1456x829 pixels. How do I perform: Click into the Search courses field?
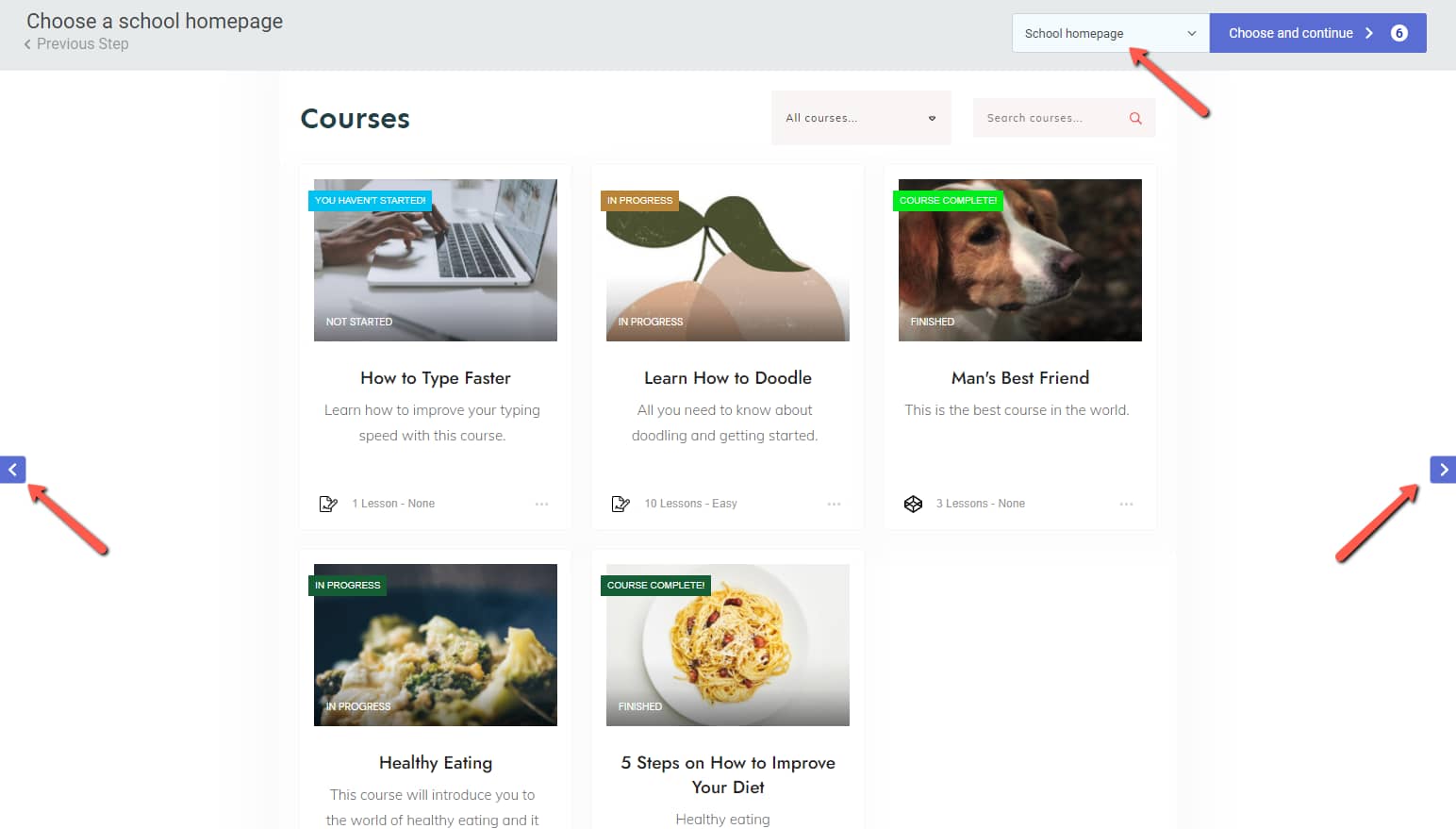[1051, 118]
